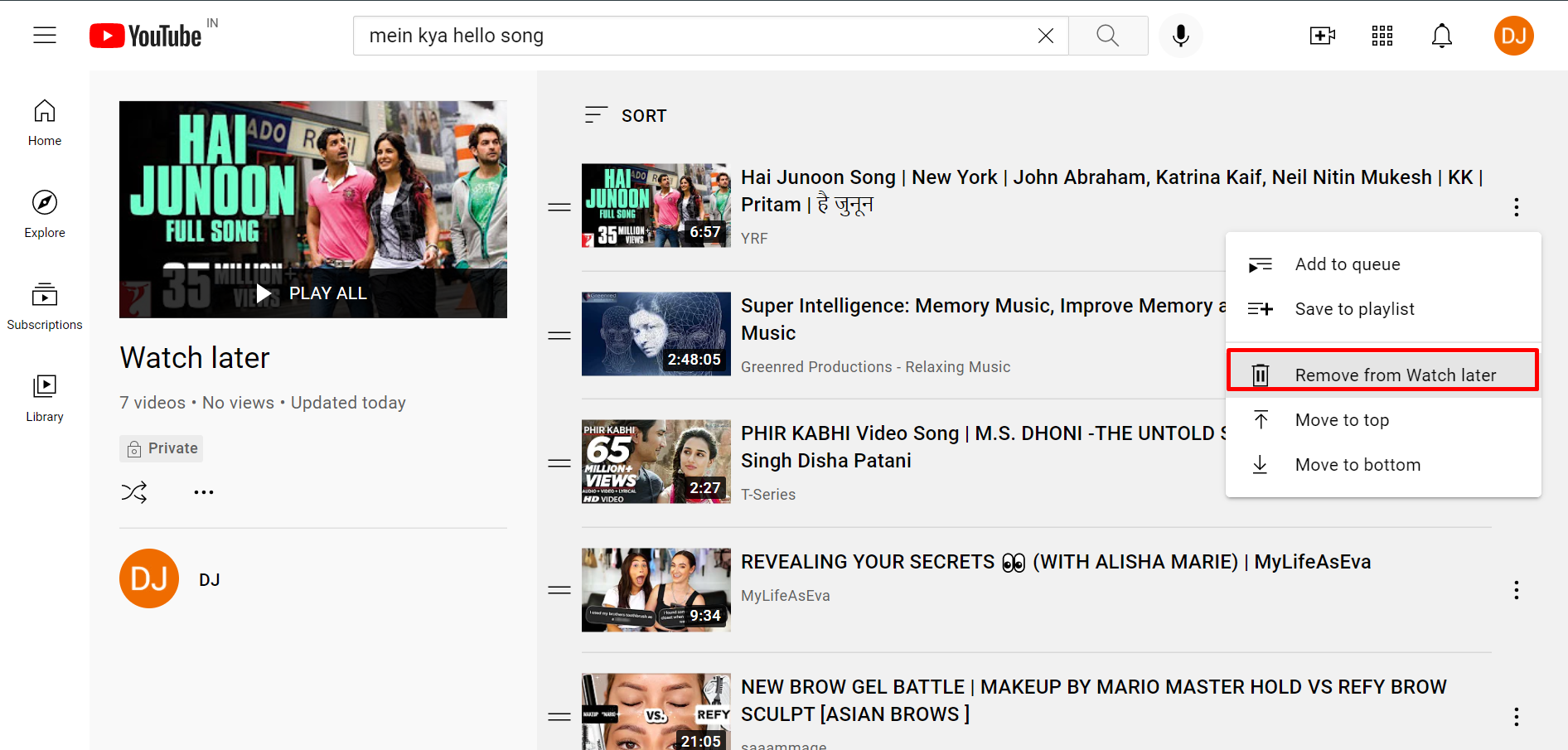Click the YouTube logo
Image resolution: width=1568 pixels, height=750 pixels.
pos(146,36)
